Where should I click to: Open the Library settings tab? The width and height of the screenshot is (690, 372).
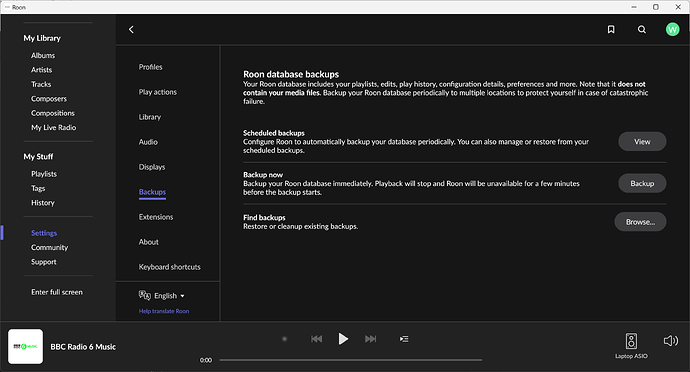click(x=150, y=117)
